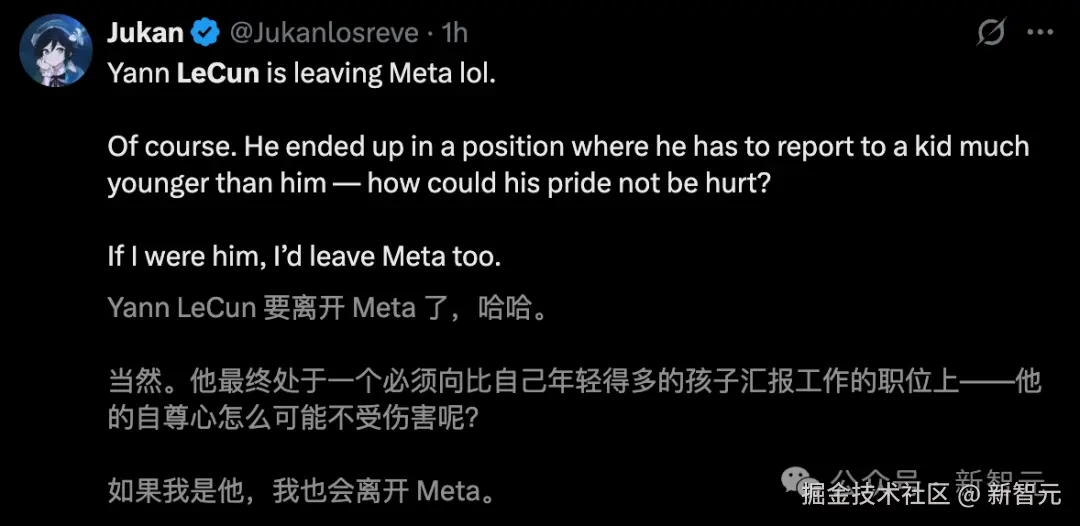Click the 掘金技术社区 watermark text

pos(874,493)
